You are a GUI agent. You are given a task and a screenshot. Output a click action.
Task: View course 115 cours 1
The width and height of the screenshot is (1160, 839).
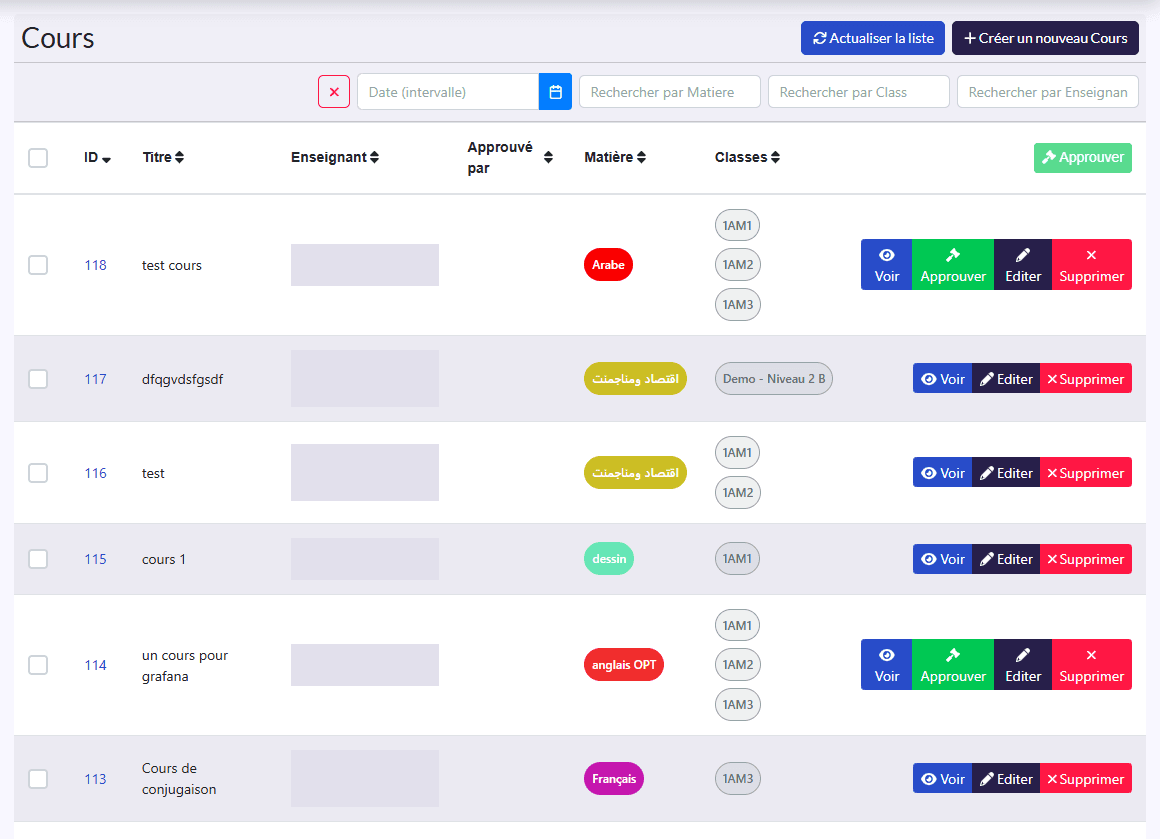[942, 559]
